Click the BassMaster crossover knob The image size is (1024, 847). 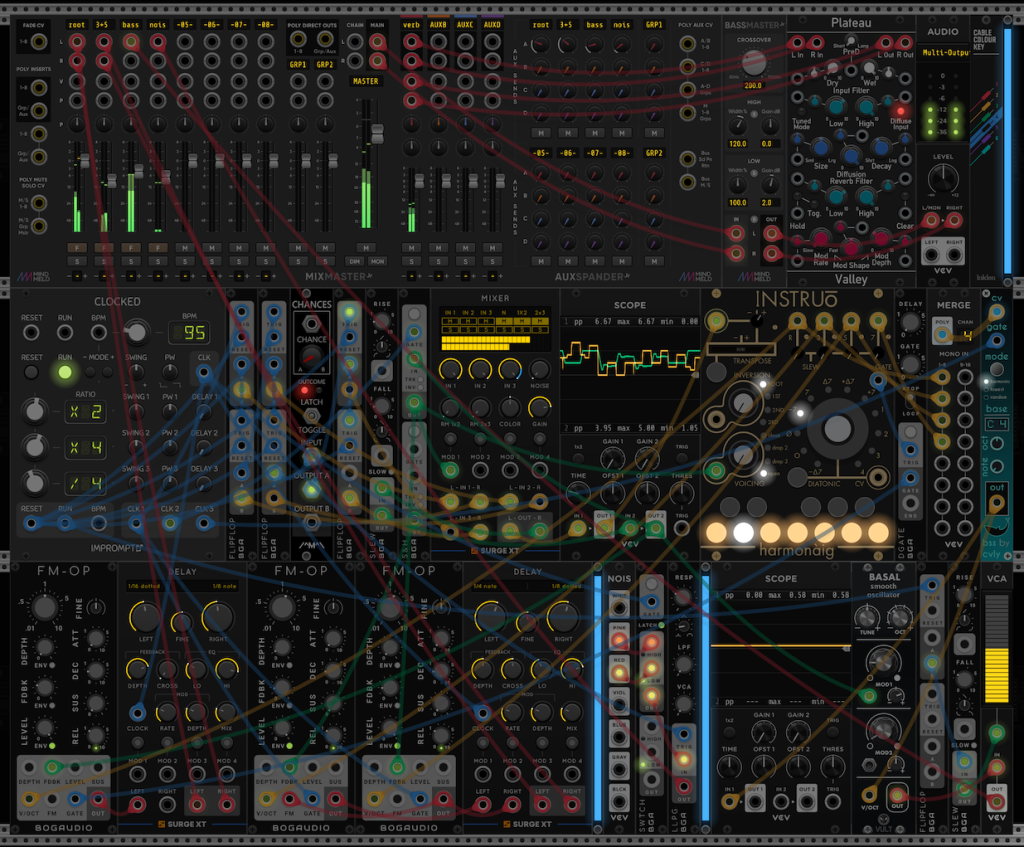coord(754,63)
